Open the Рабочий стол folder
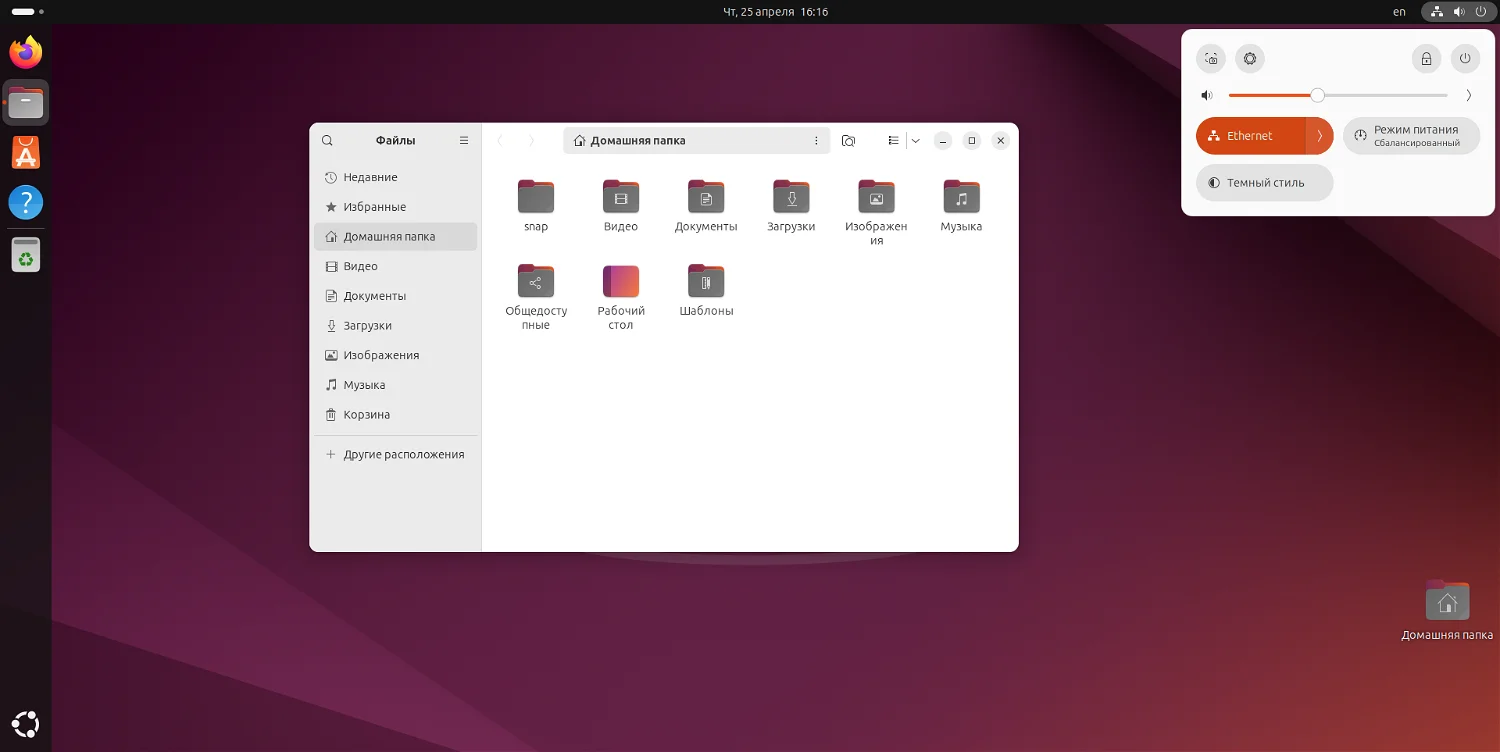The height and width of the screenshot is (752, 1500). coord(621,297)
